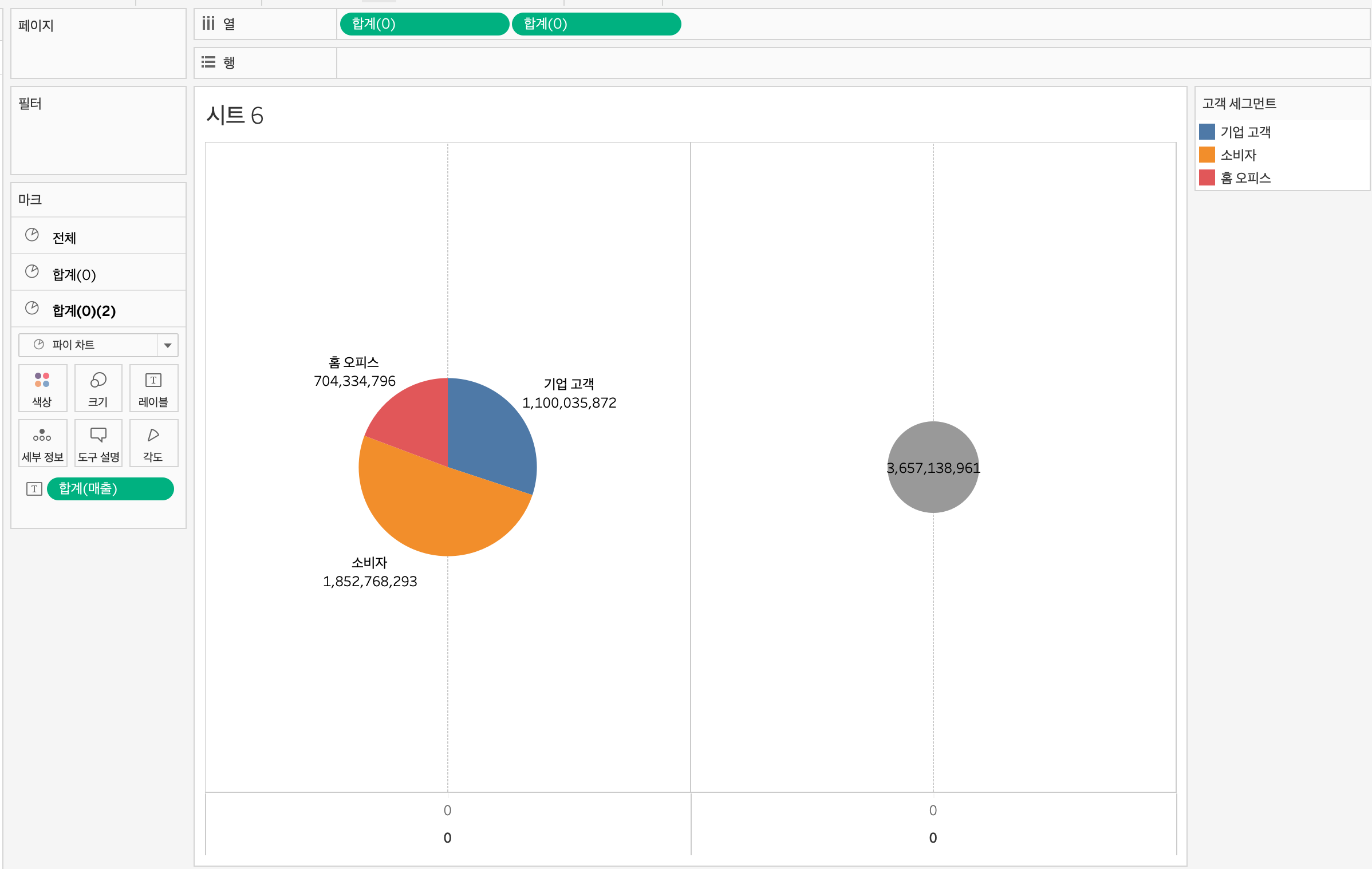Select the 전체 marks card section
The image size is (1372, 869).
[x=64, y=238]
